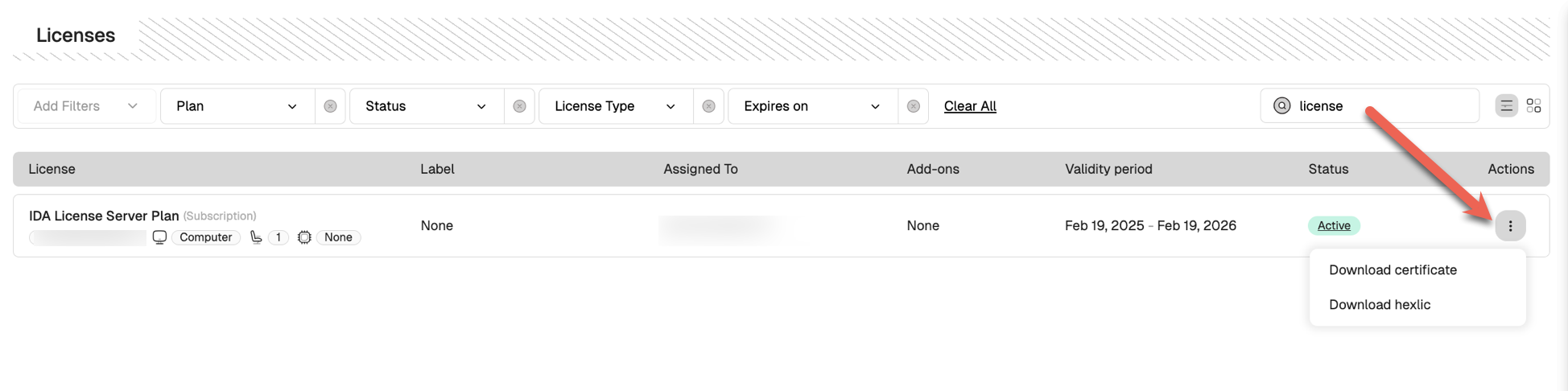Clear the License Type filter x icon
This screenshot has height=391, width=1568.
(x=708, y=106)
